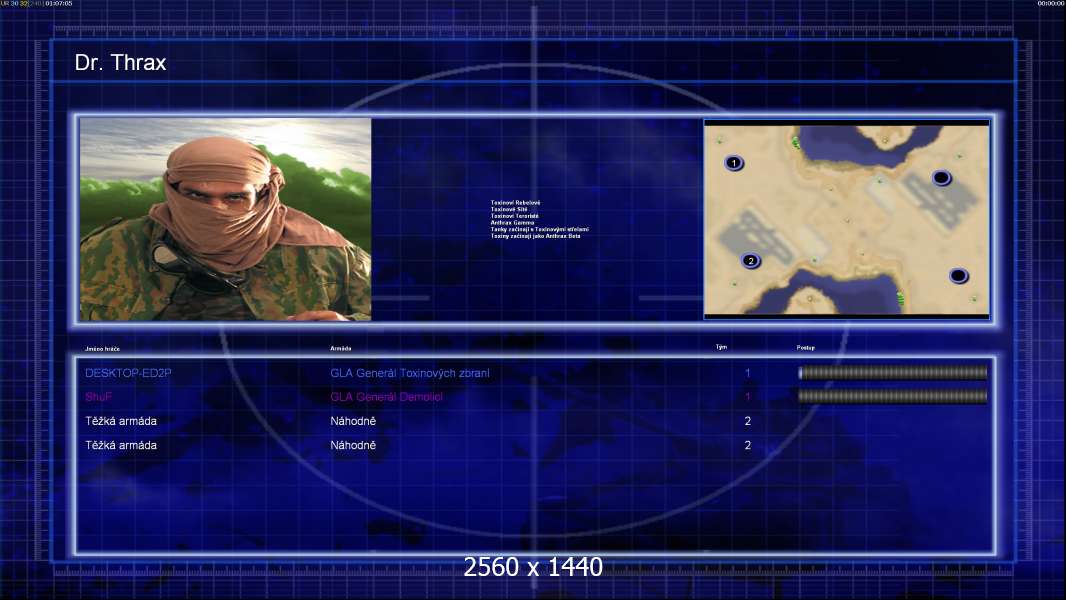Click the 2560 x 1440 resolution text
The image size is (1066, 600).
pyautogui.click(x=533, y=567)
